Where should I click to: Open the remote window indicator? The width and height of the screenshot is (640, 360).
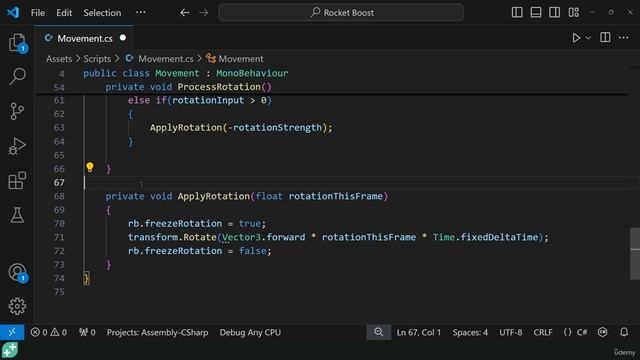tap(12, 332)
